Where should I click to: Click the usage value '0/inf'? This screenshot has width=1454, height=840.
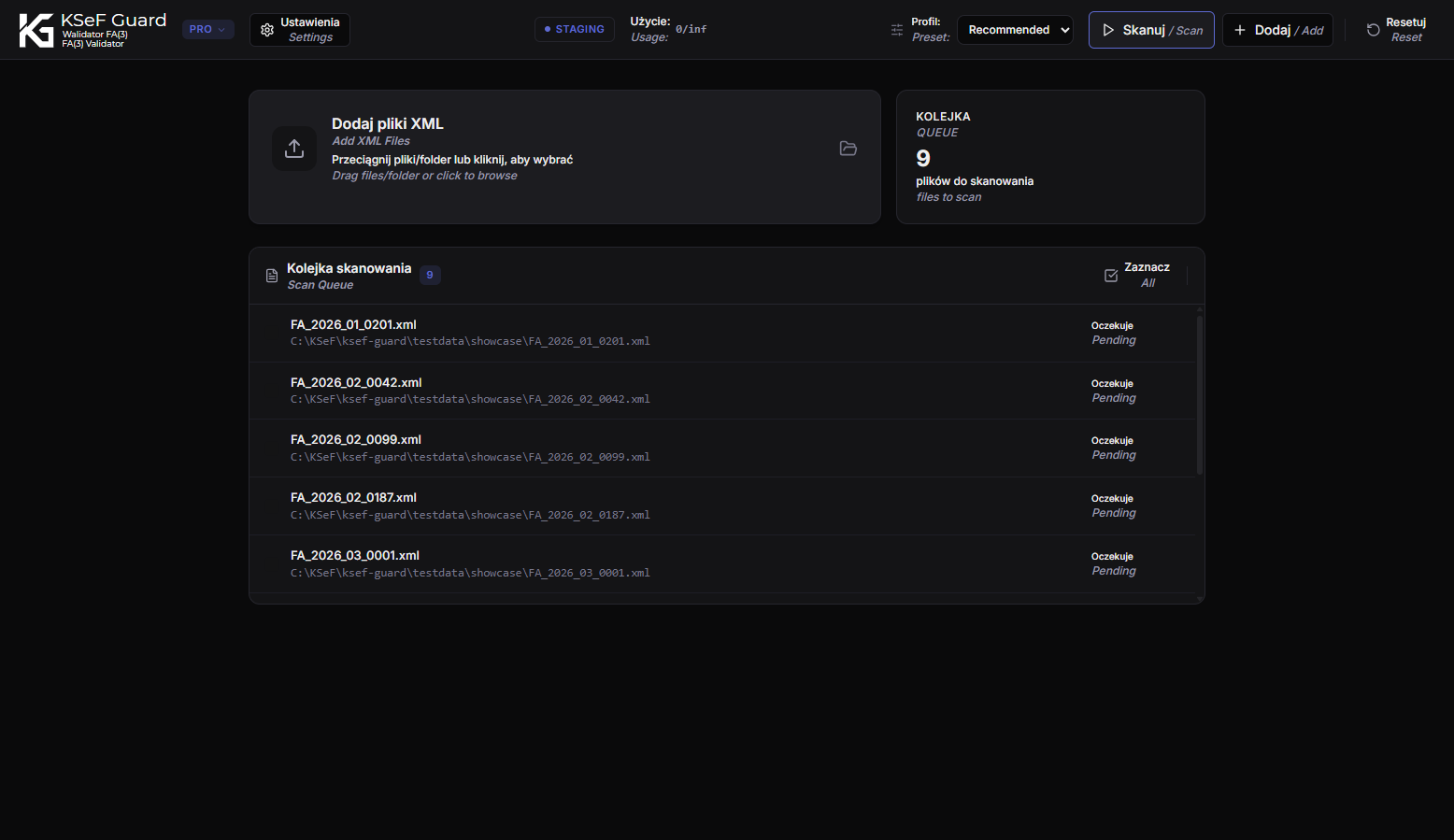click(691, 29)
